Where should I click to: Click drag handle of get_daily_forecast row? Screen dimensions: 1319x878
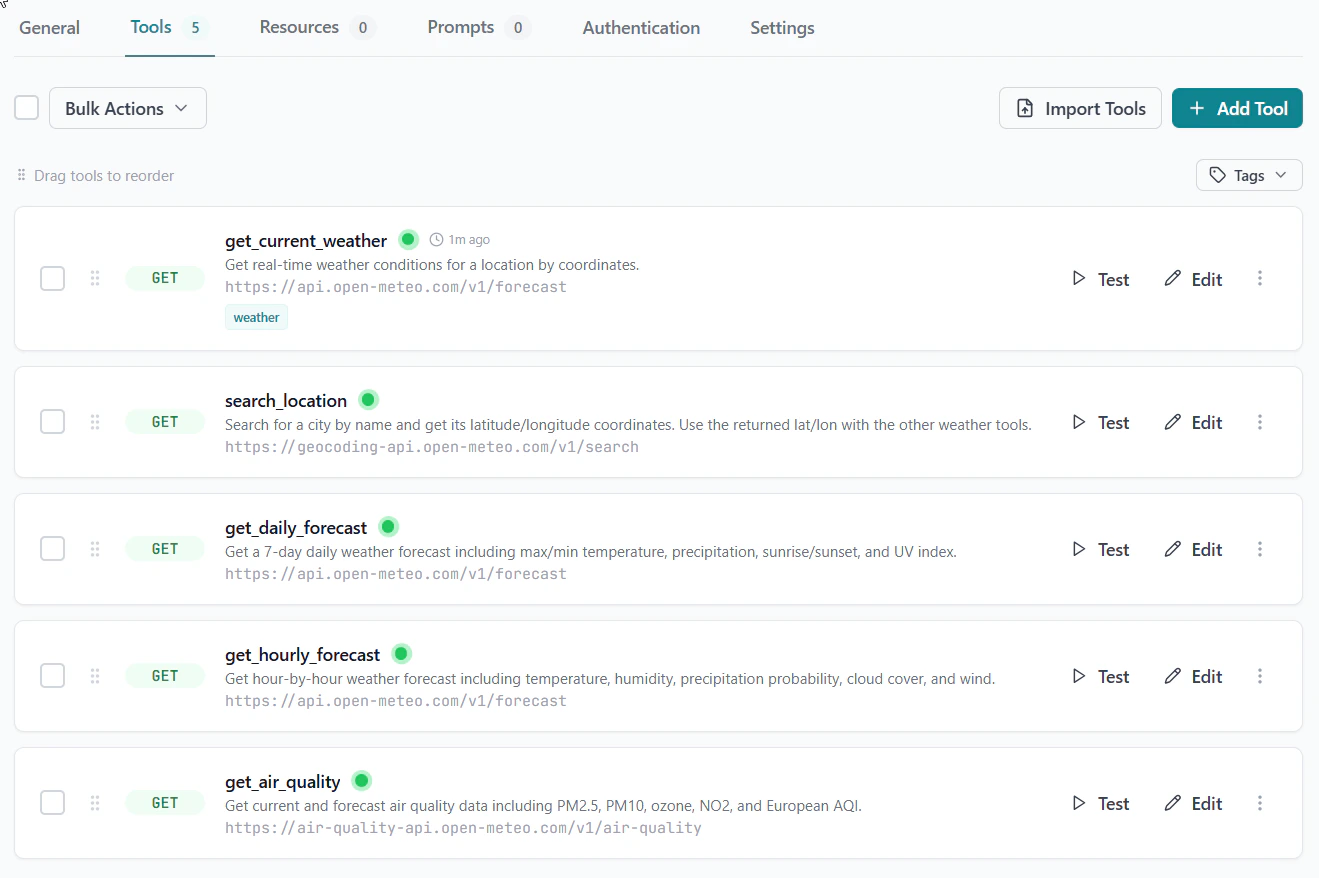point(95,549)
